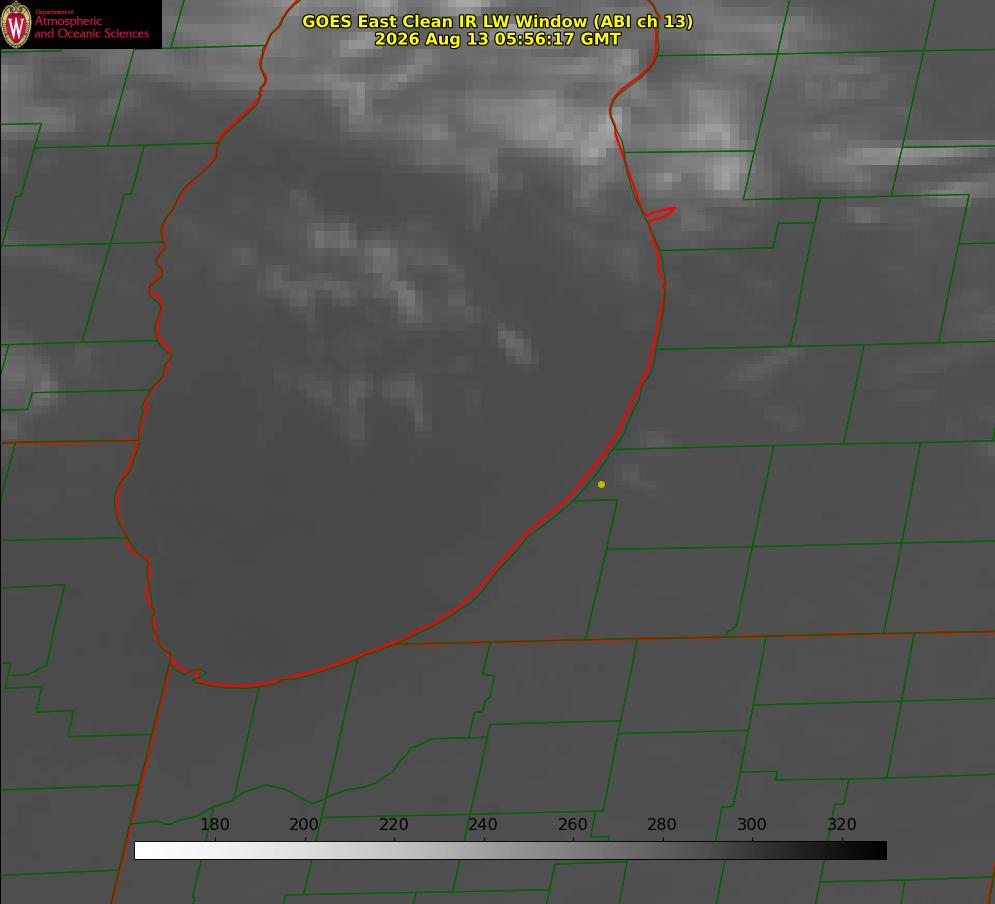Click the yellow dot marker near the lakeshore
Screen dimensions: 995x904
pyautogui.click(x=601, y=484)
